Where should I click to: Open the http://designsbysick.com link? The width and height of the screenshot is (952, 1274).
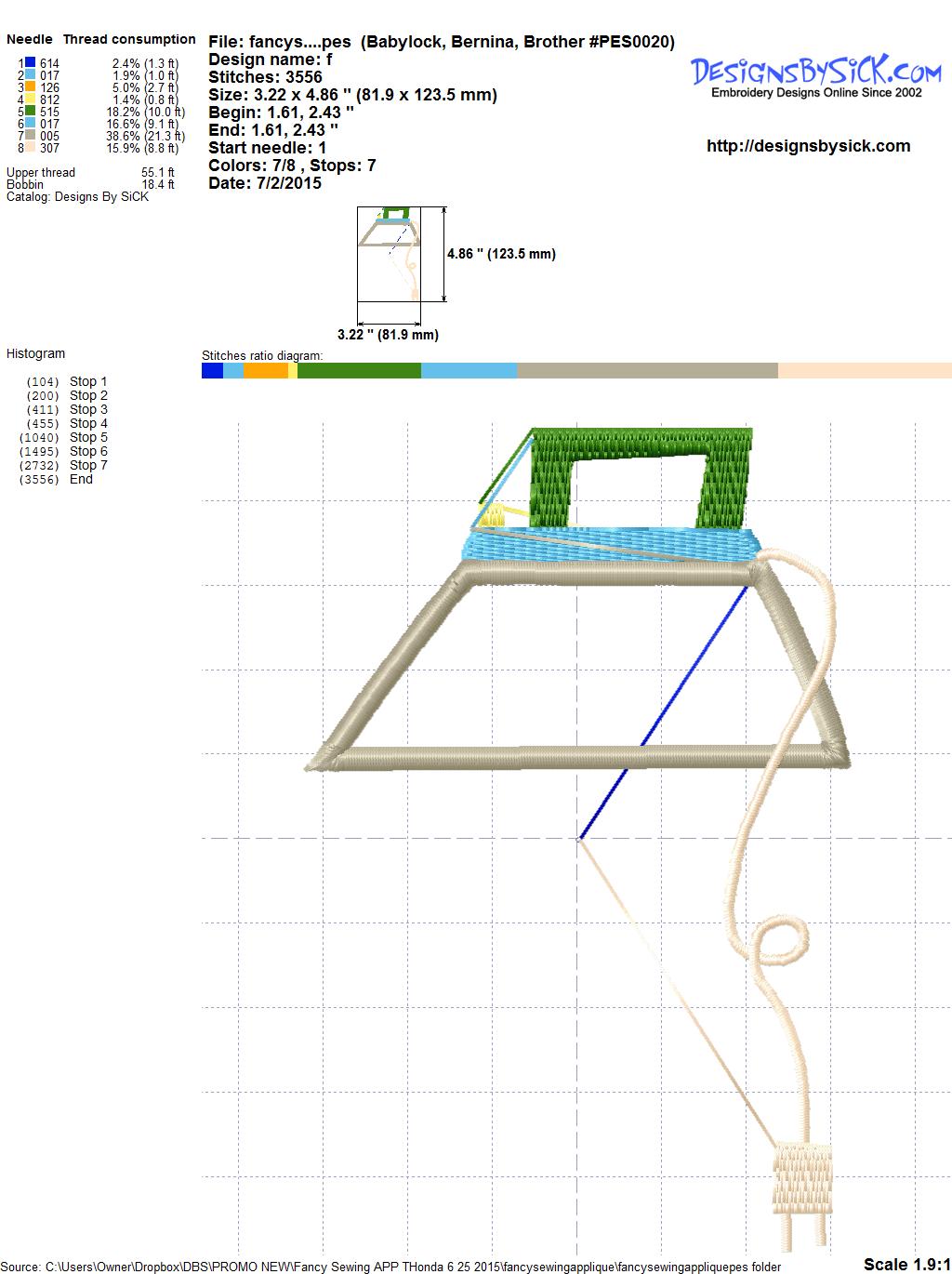(x=808, y=146)
